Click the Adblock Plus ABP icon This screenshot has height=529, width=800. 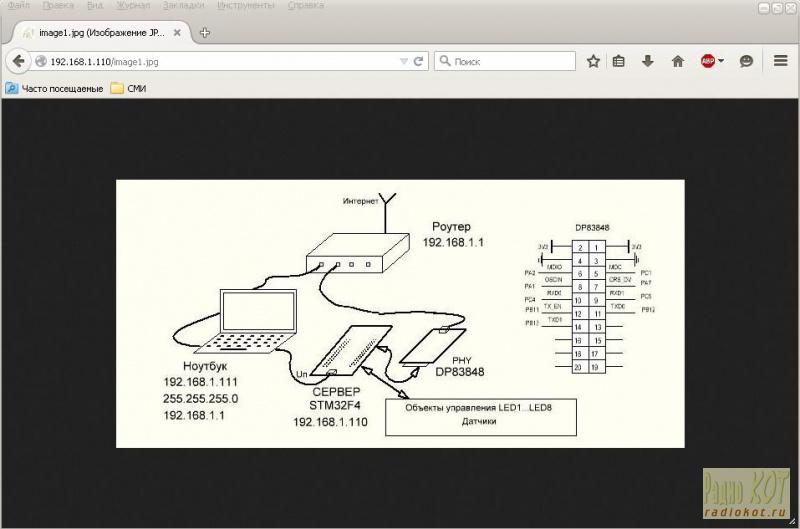tap(708, 61)
